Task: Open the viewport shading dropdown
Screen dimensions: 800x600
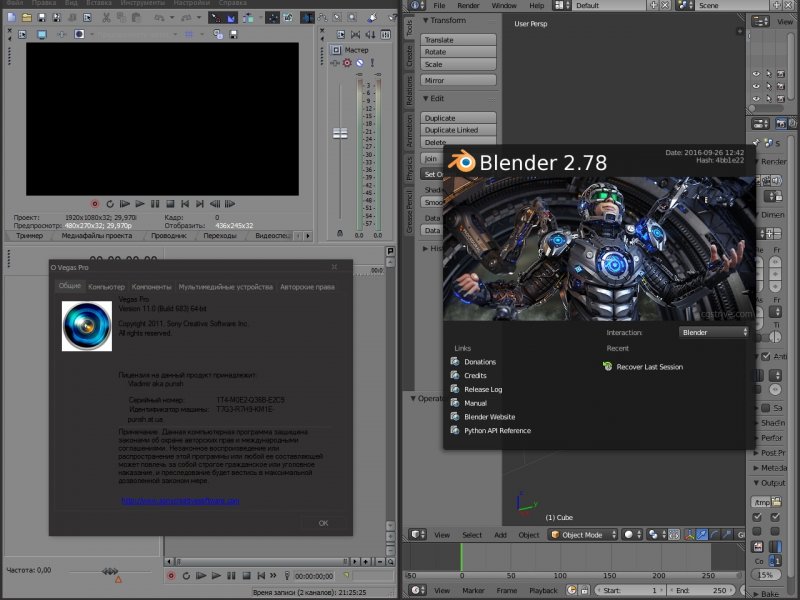Action: pos(633,535)
